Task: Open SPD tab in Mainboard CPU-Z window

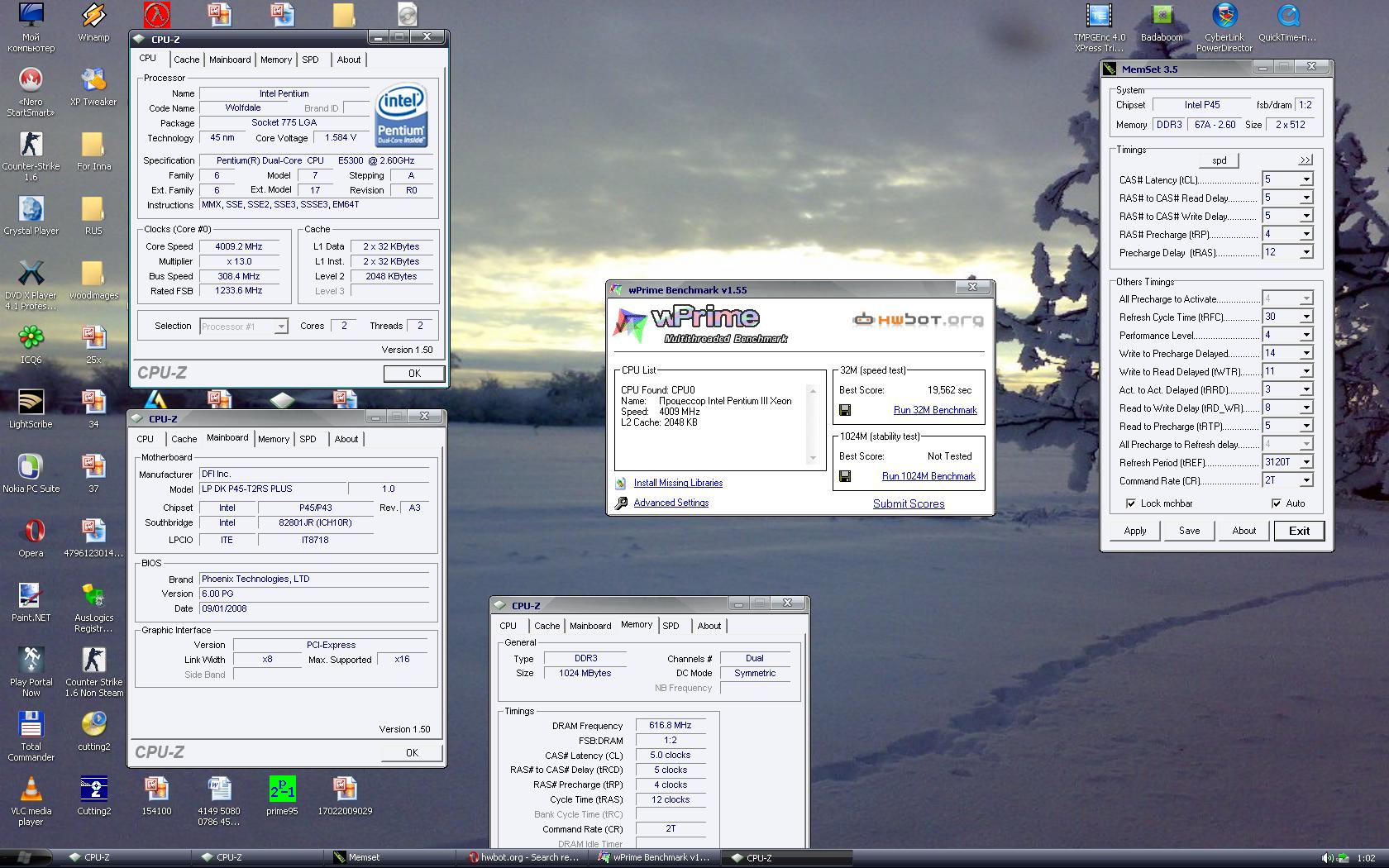Action: 308,439
